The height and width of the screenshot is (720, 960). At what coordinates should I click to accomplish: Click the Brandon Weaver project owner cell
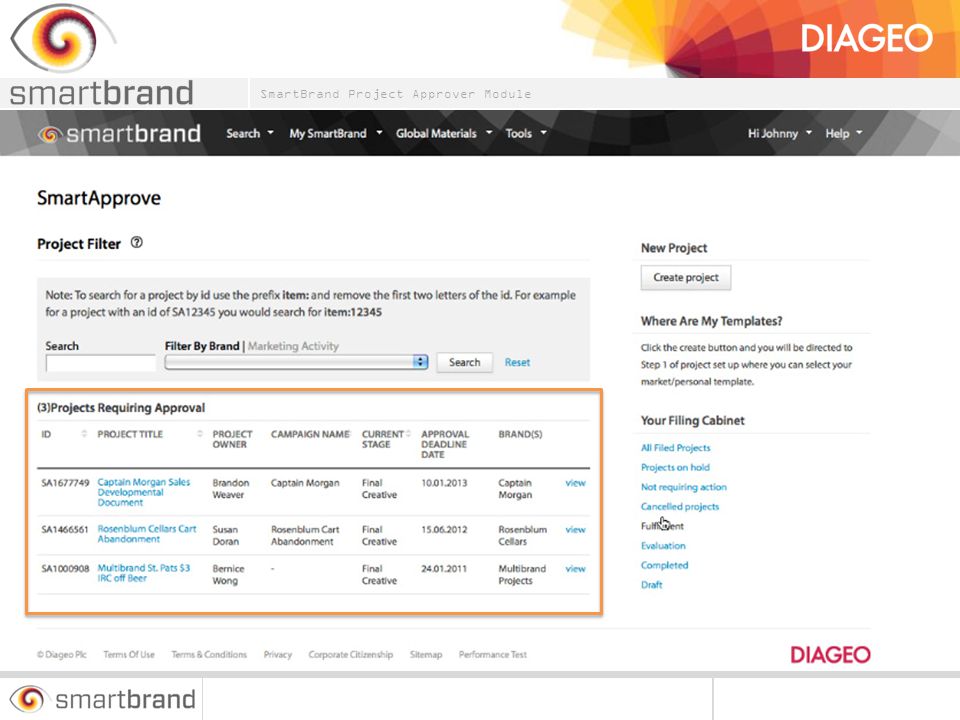(x=231, y=489)
